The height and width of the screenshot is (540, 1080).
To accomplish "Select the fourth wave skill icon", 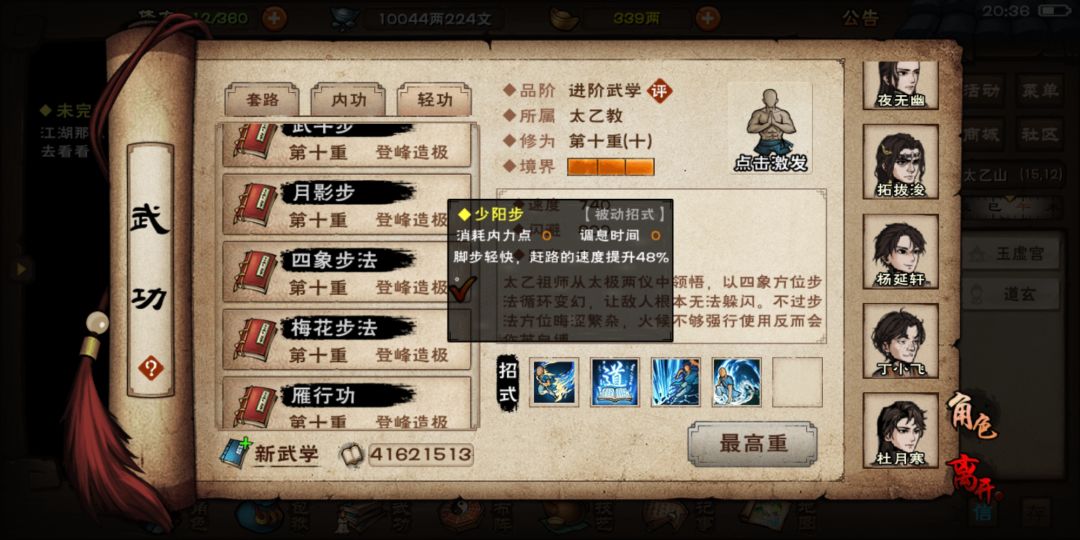I will pyautogui.click(x=736, y=382).
